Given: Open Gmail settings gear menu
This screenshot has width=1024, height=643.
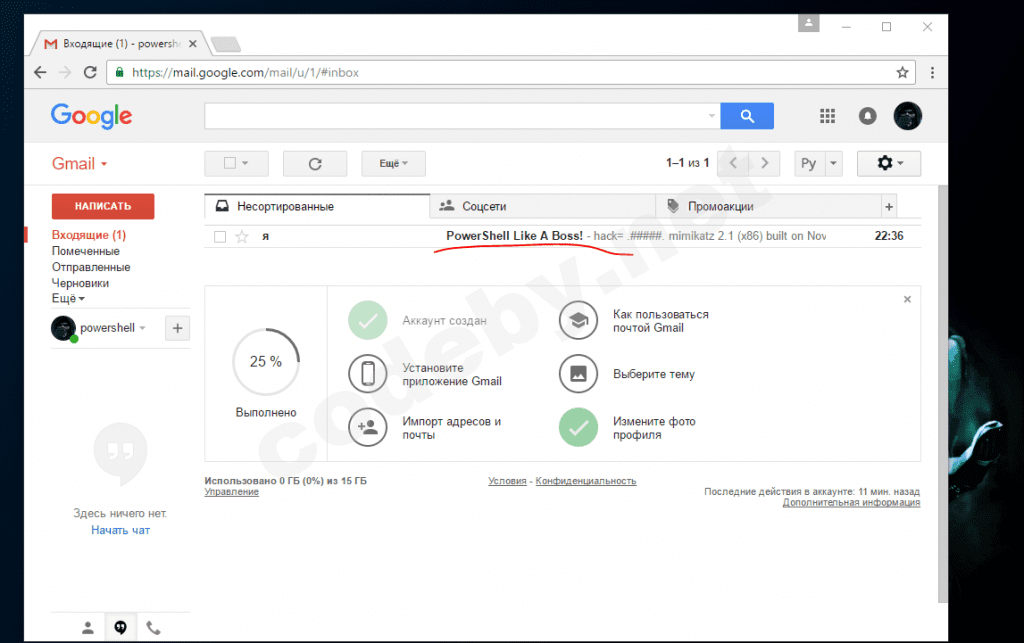Looking at the screenshot, I should click(889, 163).
